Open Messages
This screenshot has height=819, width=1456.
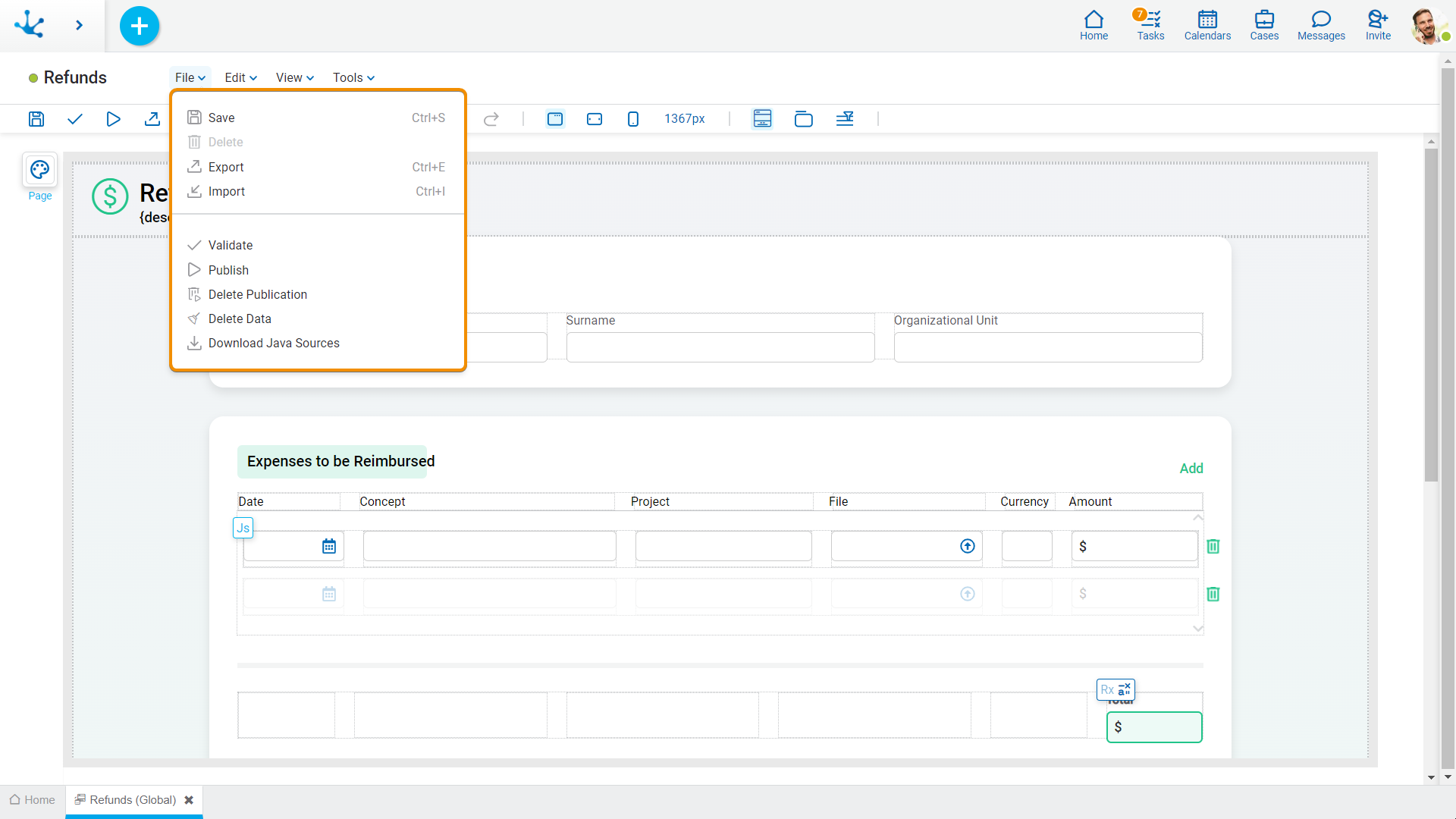[x=1321, y=26]
